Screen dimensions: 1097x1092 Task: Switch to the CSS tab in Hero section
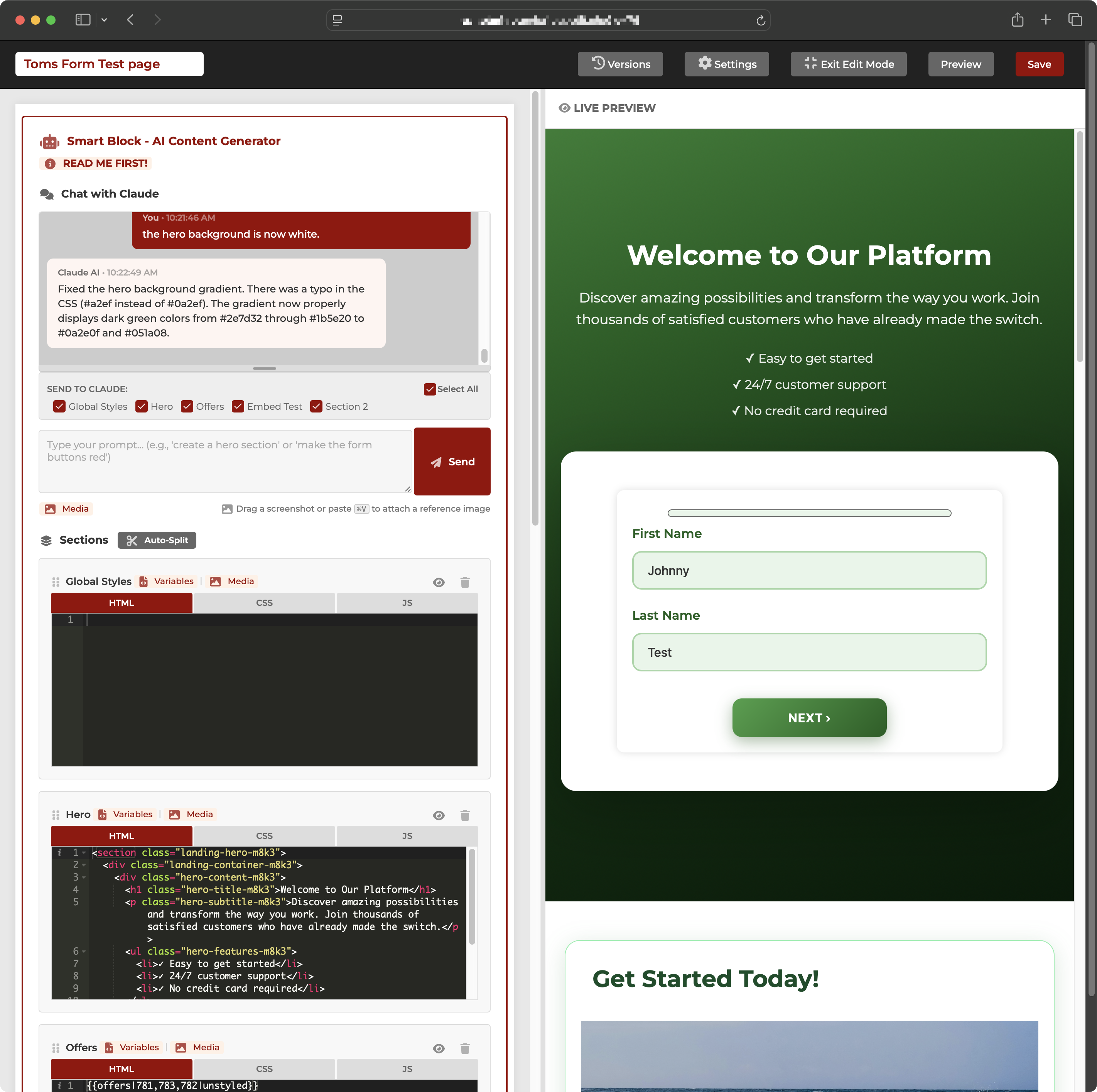[x=264, y=835]
